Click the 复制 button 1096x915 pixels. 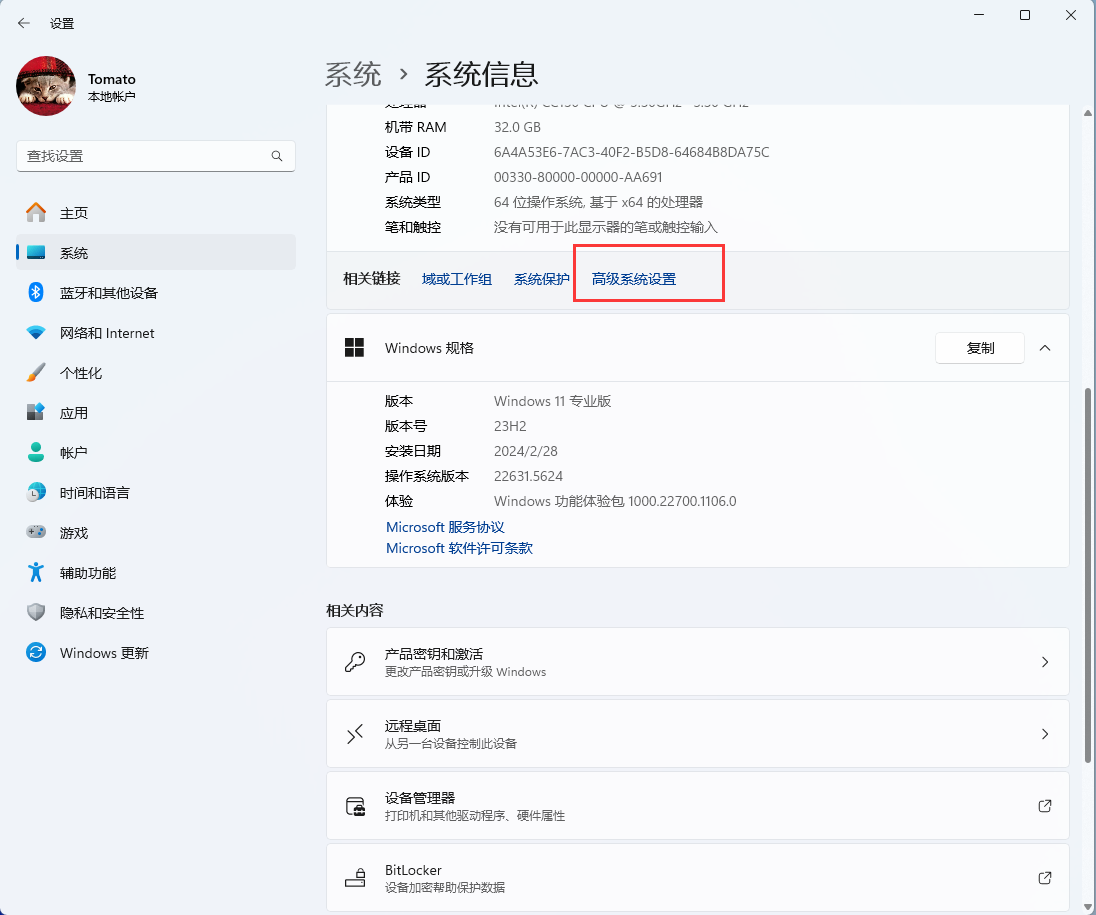pos(979,348)
